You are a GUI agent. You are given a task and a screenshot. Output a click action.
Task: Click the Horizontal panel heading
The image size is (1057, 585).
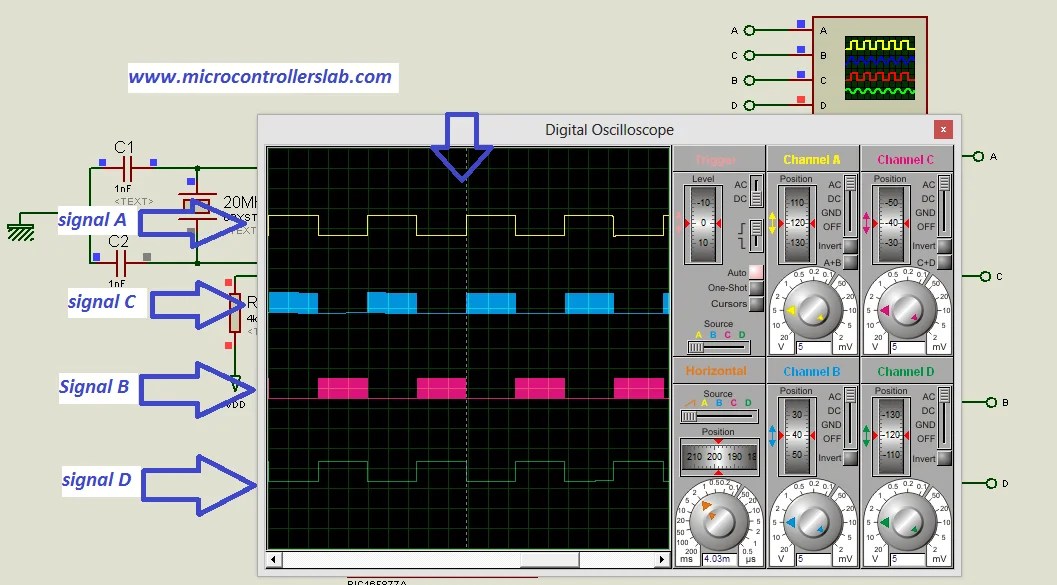(x=716, y=371)
